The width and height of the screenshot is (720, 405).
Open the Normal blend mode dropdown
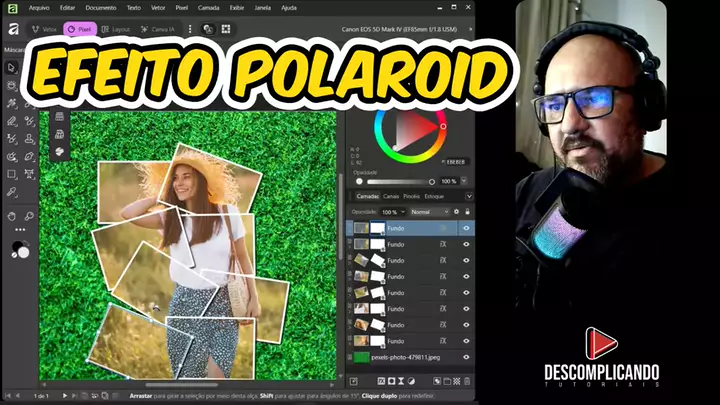[x=428, y=212]
